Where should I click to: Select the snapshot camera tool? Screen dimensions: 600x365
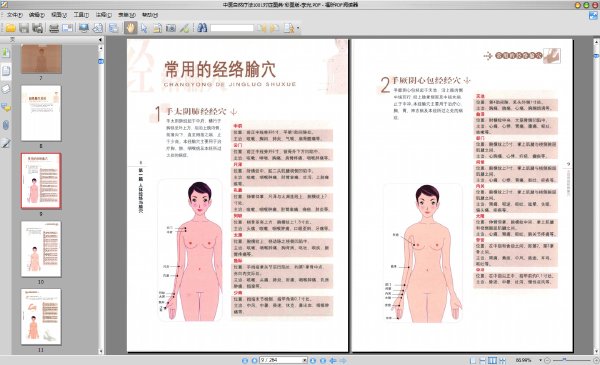[x=171, y=28]
